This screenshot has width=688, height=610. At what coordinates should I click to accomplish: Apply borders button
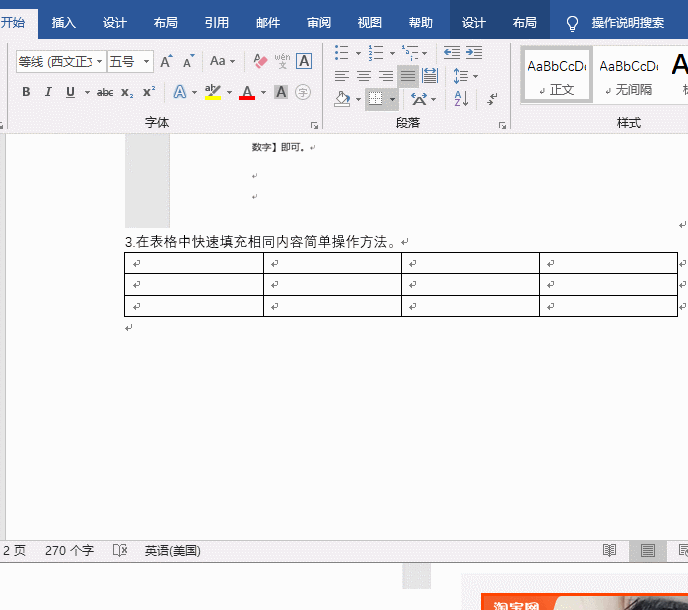pos(376,99)
